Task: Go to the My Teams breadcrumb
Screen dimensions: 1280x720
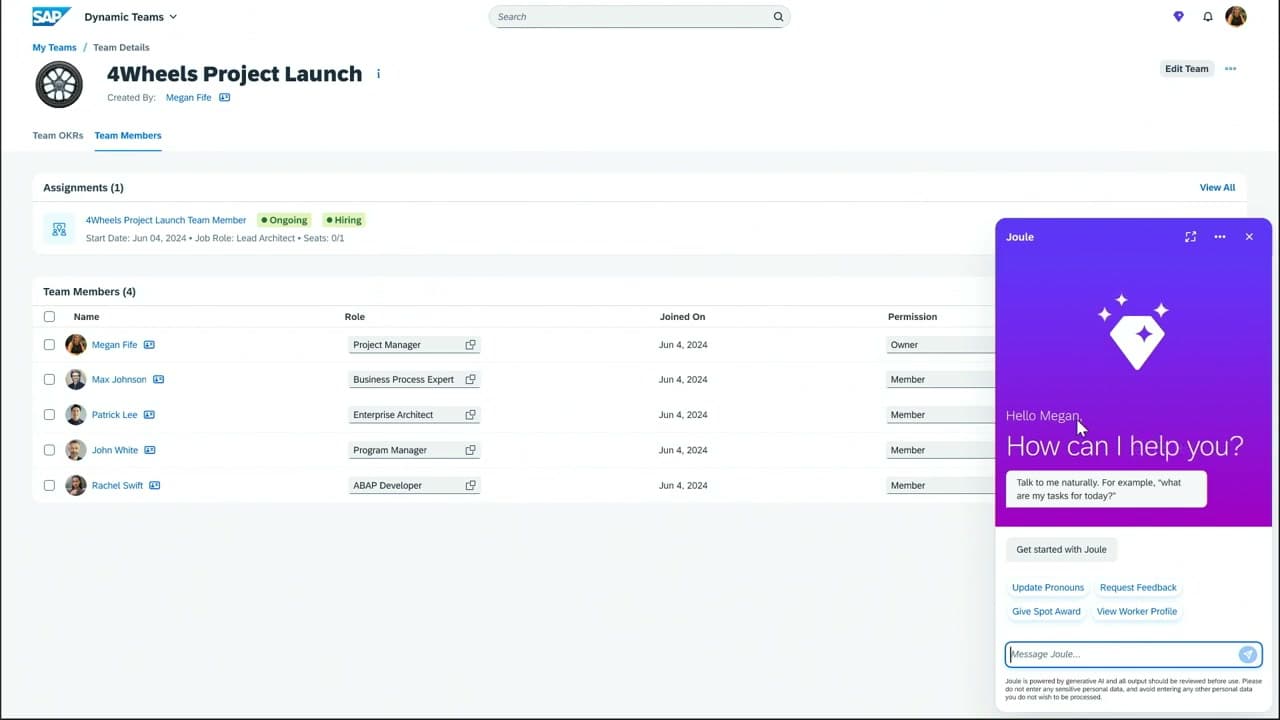Action: tap(54, 47)
